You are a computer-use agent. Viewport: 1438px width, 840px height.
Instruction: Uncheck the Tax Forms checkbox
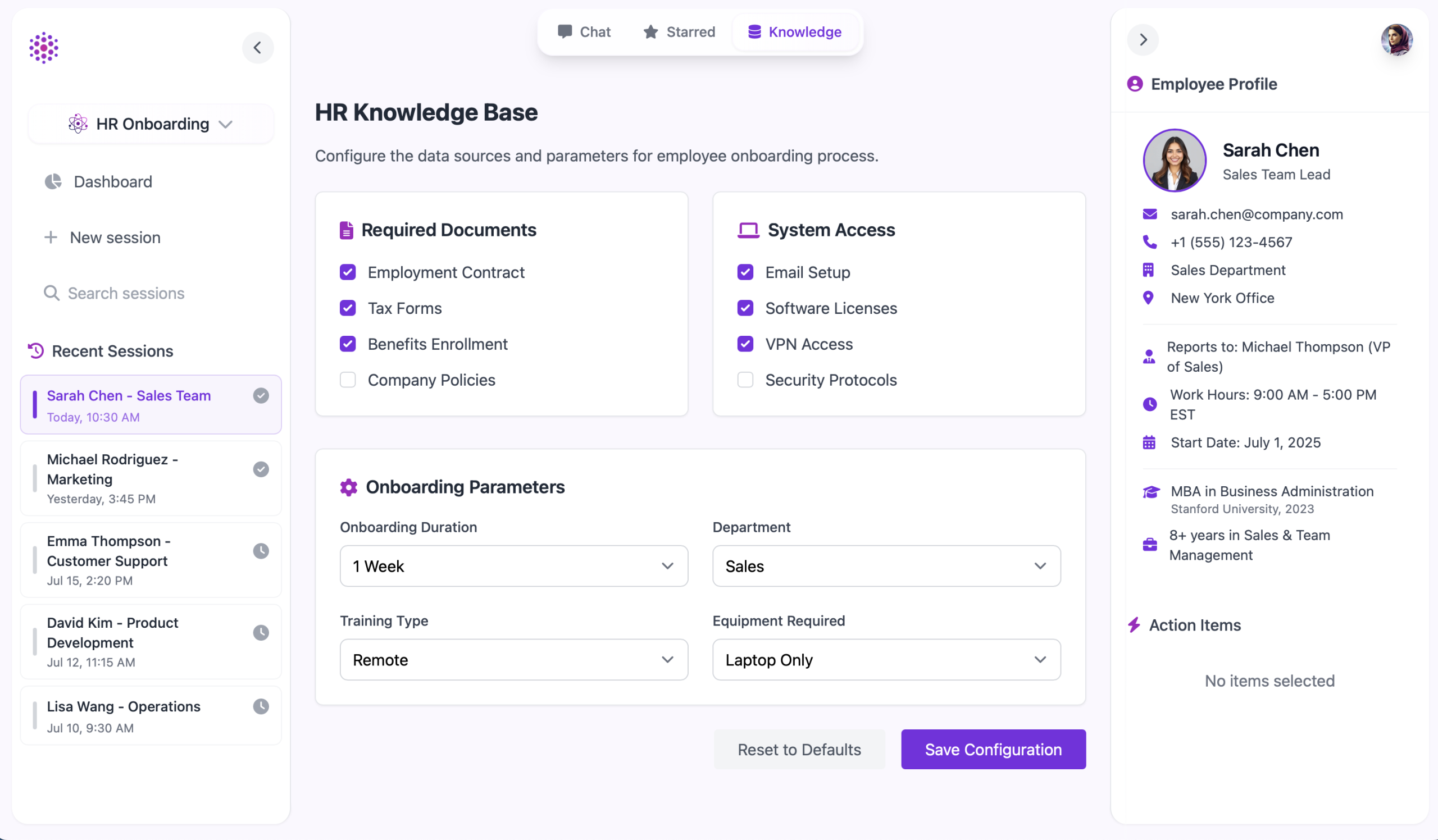click(348, 308)
